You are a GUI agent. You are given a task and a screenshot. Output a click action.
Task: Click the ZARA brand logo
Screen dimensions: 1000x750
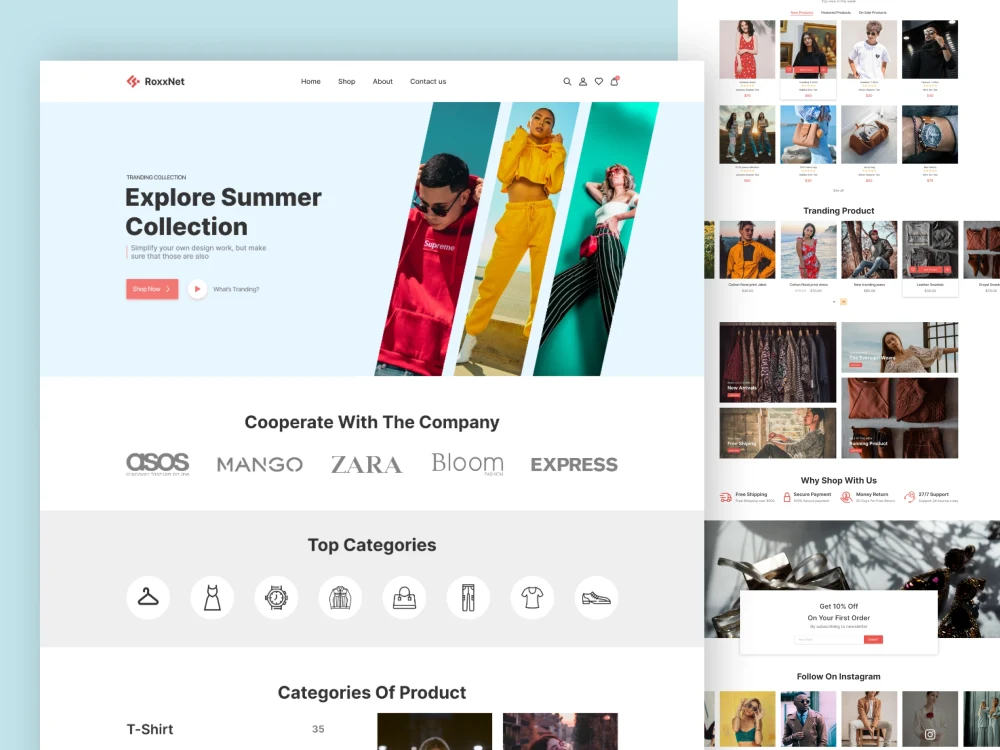pos(367,464)
